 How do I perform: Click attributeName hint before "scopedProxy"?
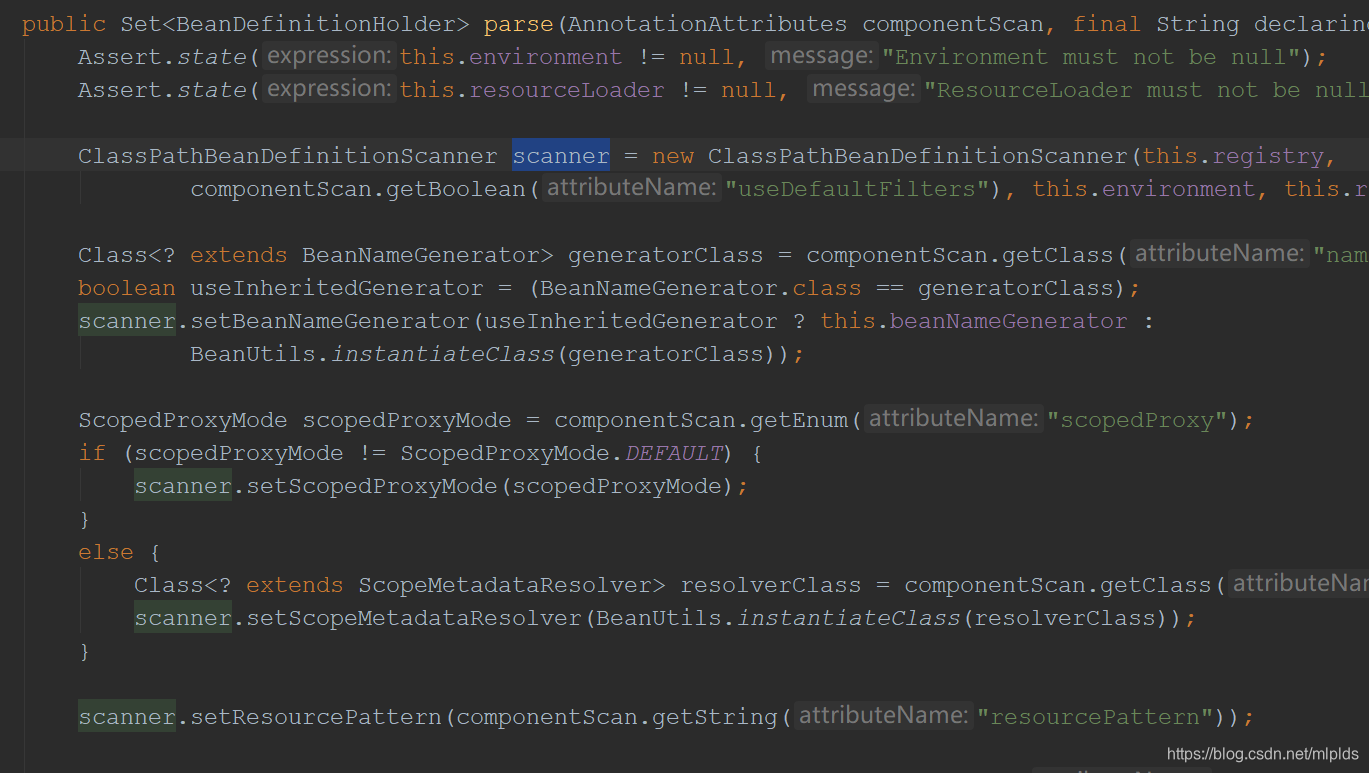[x=953, y=419]
